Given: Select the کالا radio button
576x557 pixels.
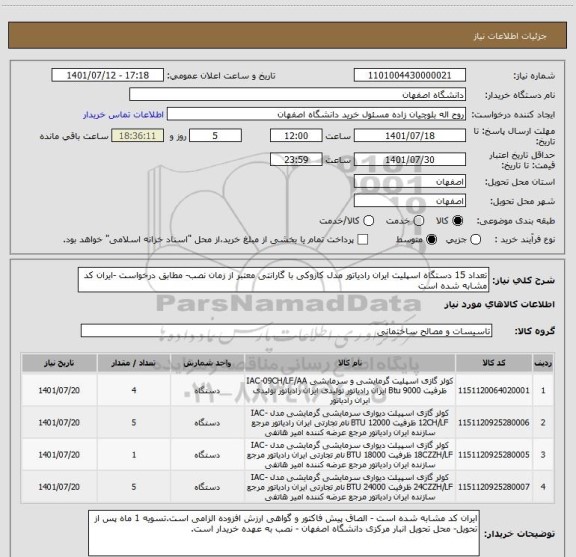Looking at the screenshot, I should pyautogui.click(x=458, y=221).
